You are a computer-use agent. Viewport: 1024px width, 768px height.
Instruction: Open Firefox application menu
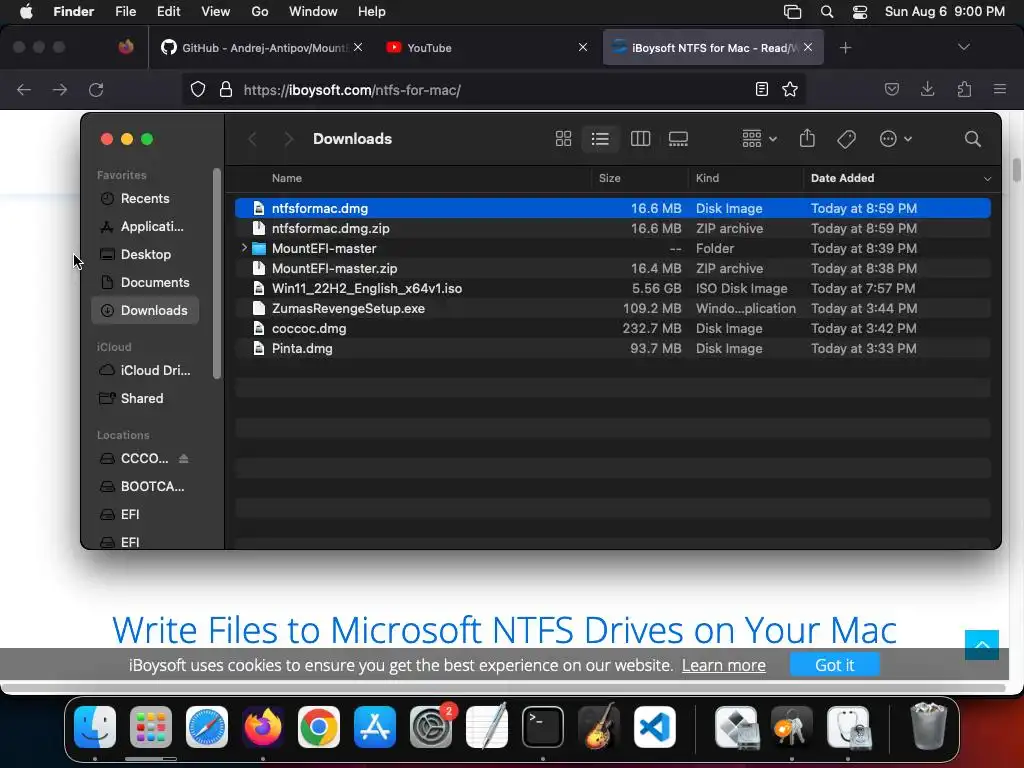999,89
